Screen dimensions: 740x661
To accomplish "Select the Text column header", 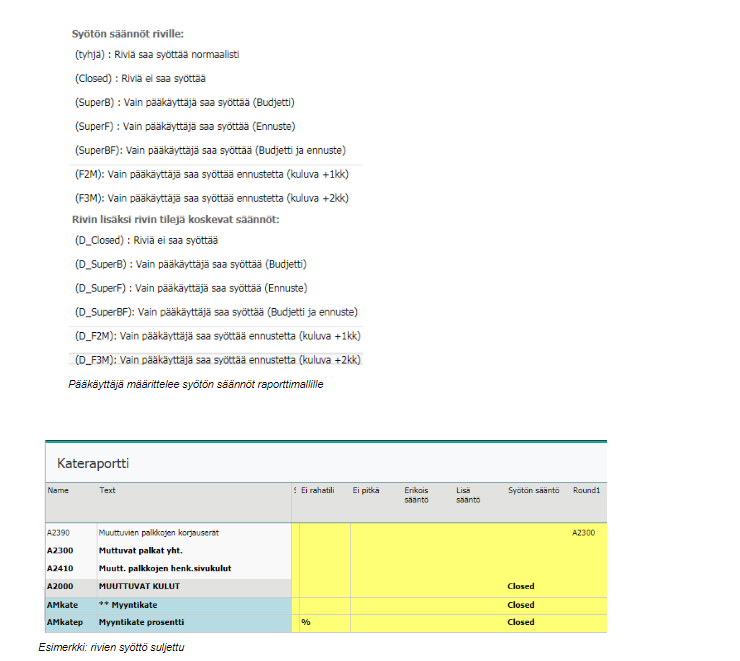I will 108,490.
